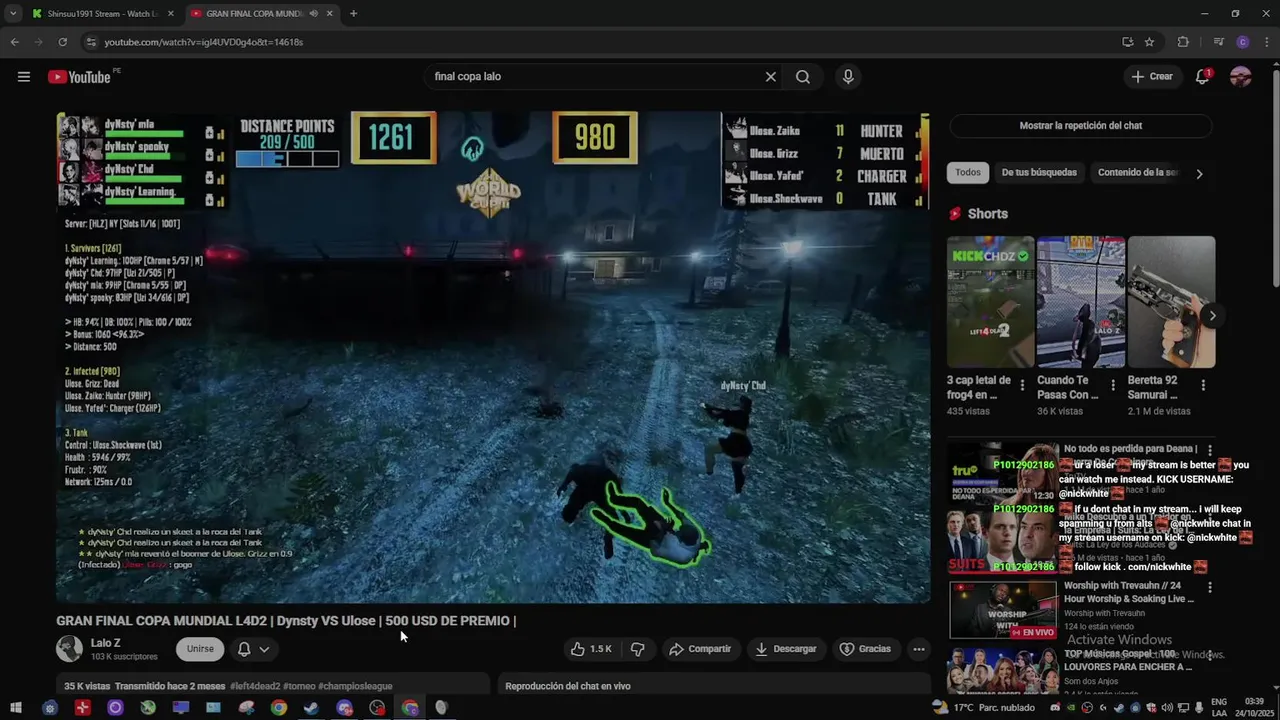Go back with the browser back arrow
Viewport: 1280px width, 720px height.
[14, 42]
